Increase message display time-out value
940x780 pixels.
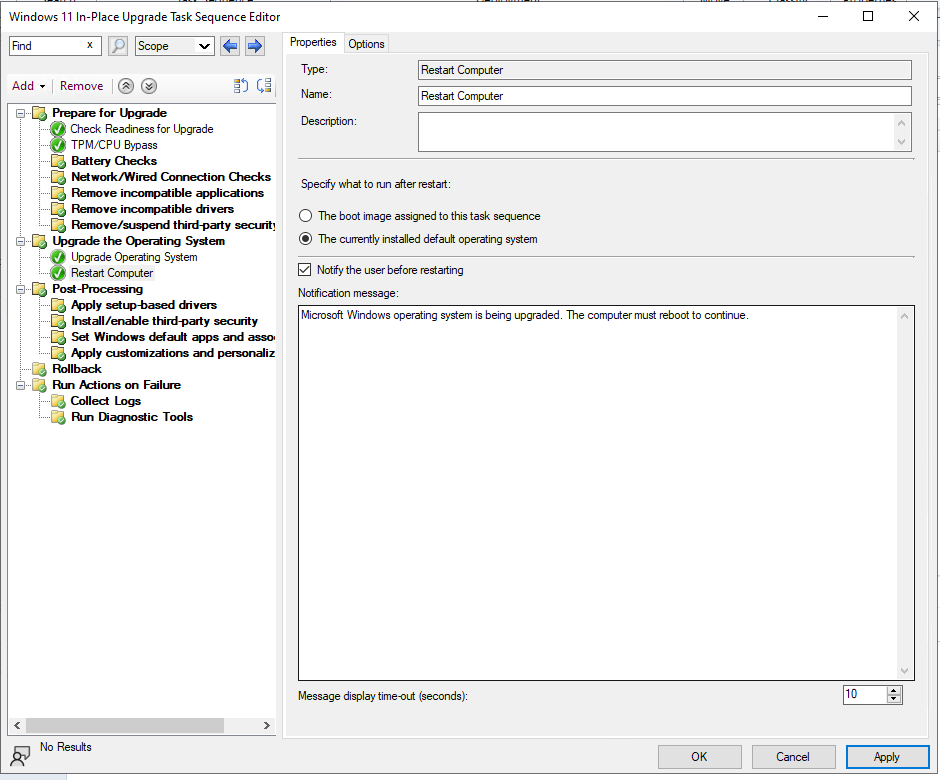[894, 690]
